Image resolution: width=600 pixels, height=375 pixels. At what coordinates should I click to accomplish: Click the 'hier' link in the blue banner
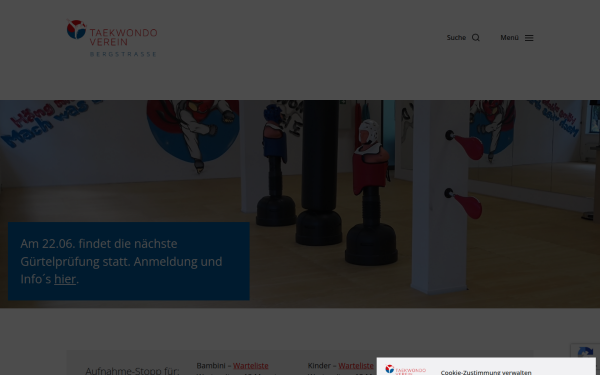pos(65,279)
